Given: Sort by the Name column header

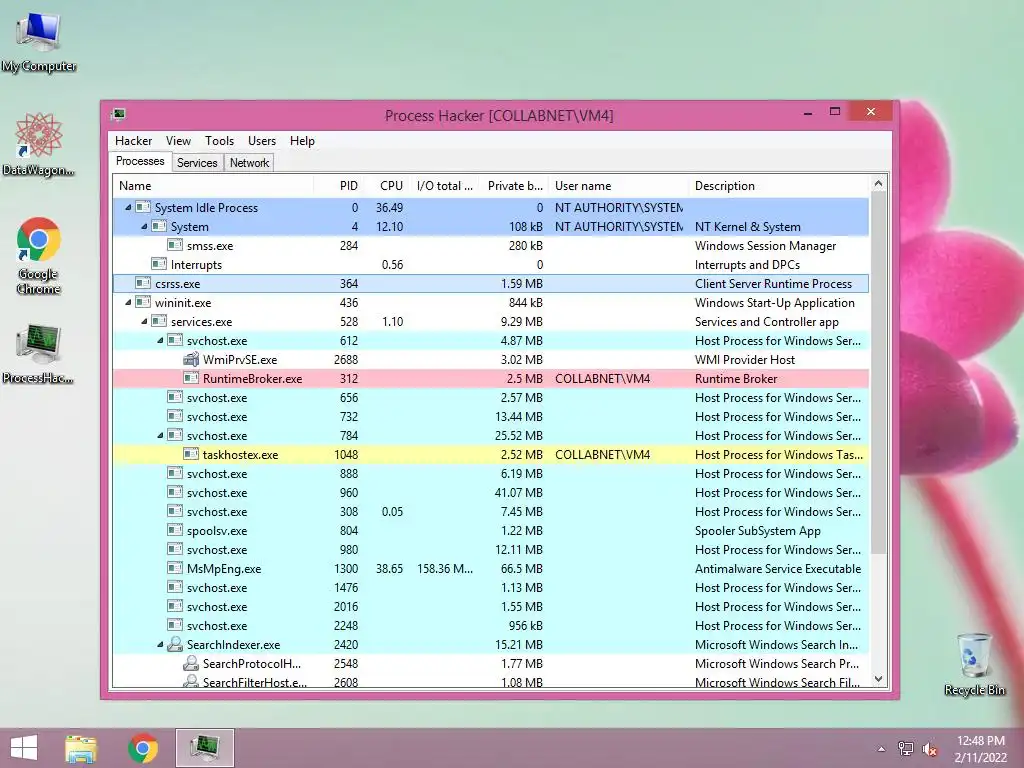Looking at the screenshot, I should [x=213, y=185].
